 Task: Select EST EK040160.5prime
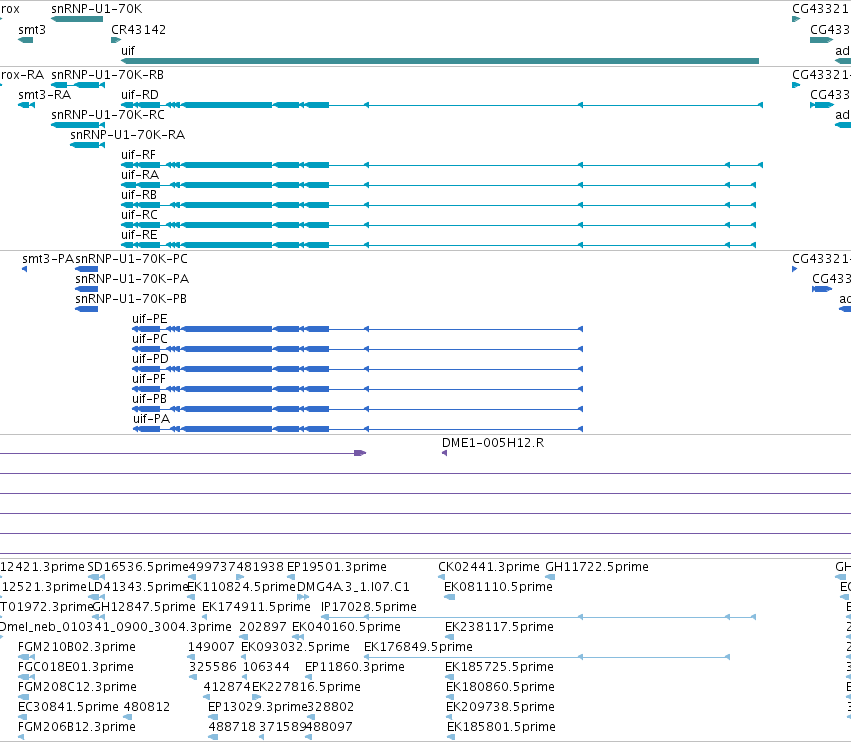298,637
